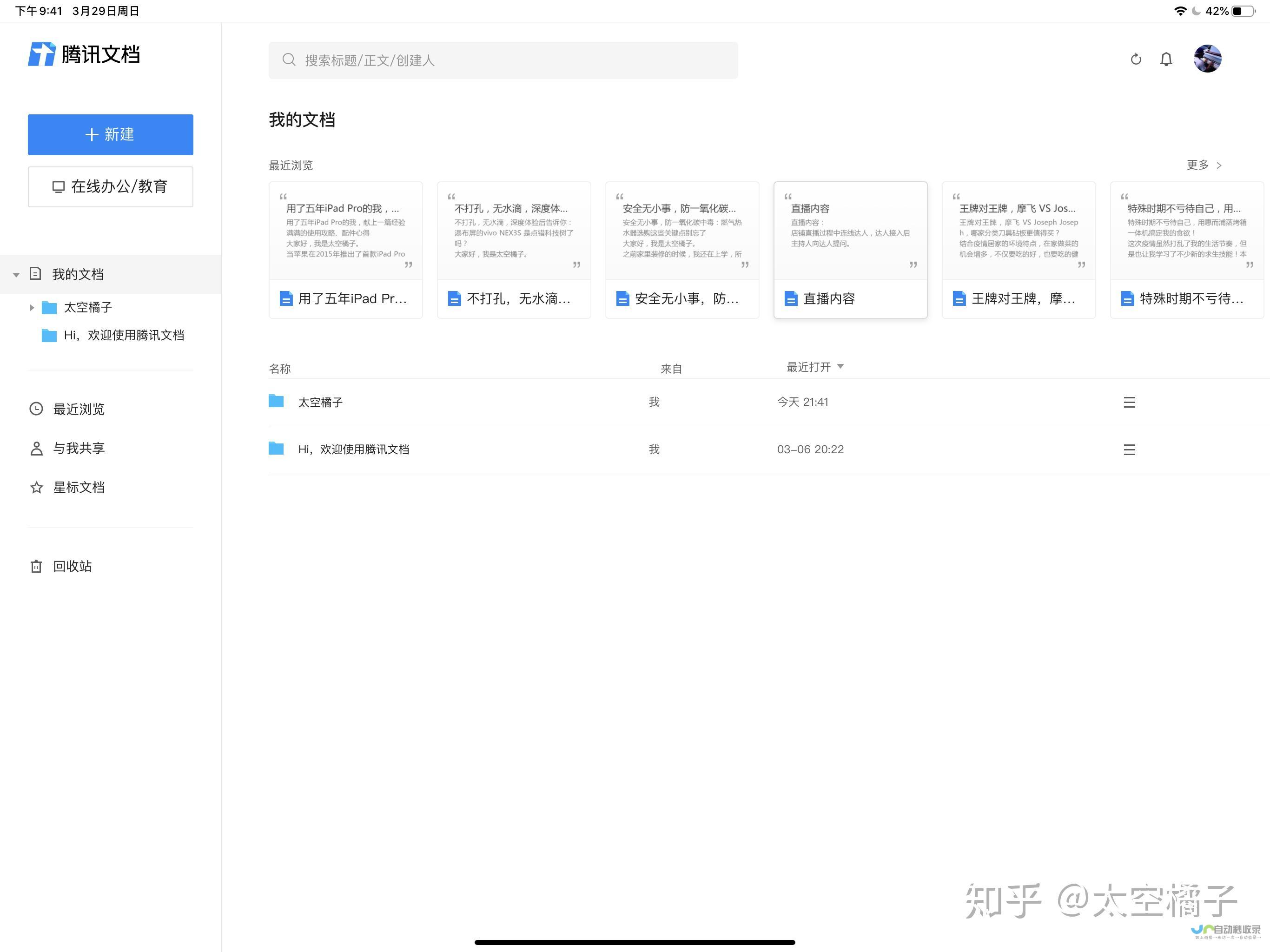Click the 新建 button
The image size is (1270, 952).
click(x=110, y=134)
